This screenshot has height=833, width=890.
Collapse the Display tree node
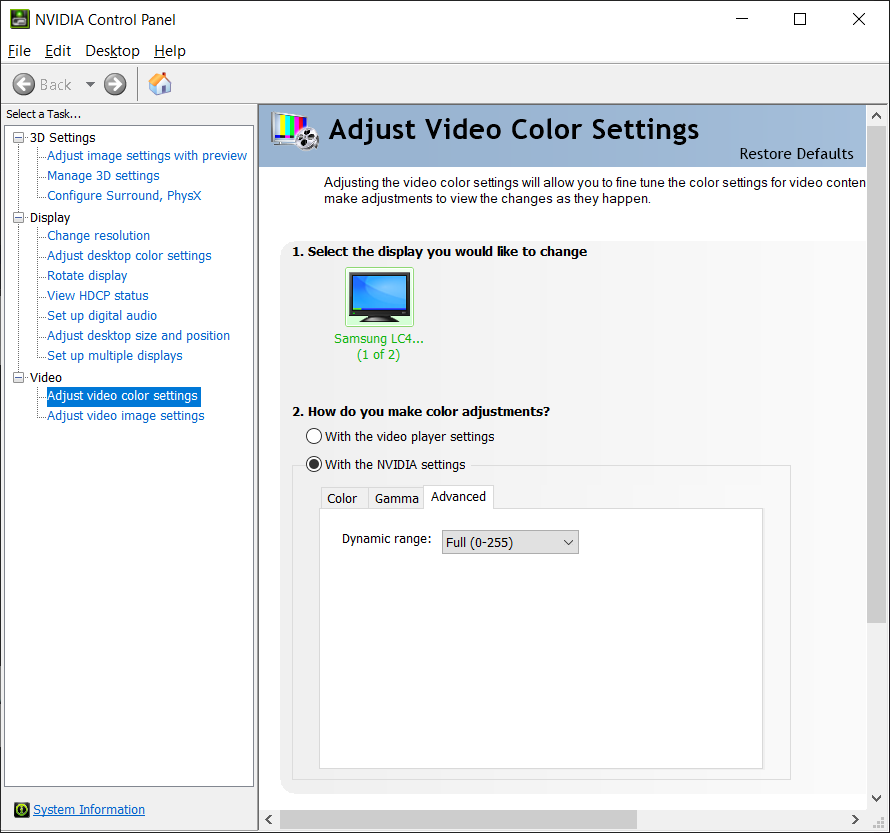pos(18,218)
